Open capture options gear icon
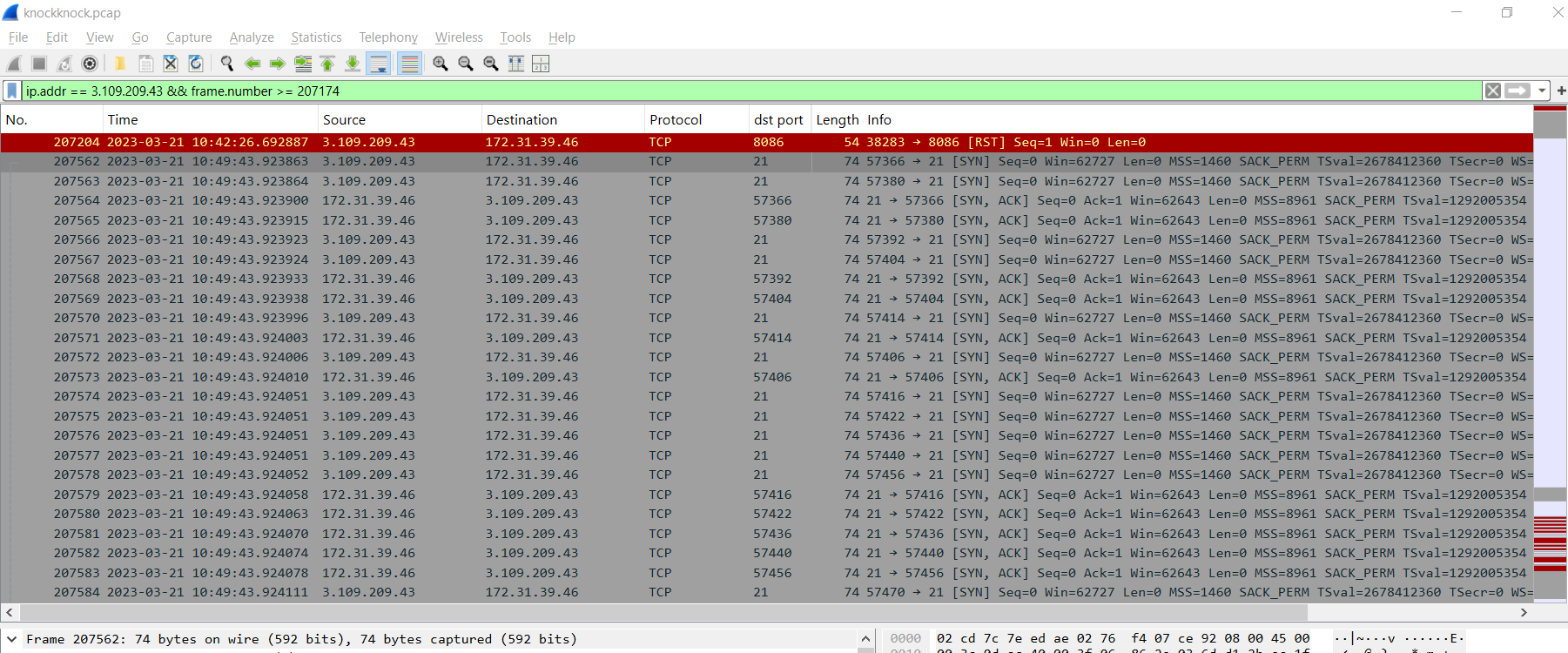The image size is (1568, 653). click(90, 64)
